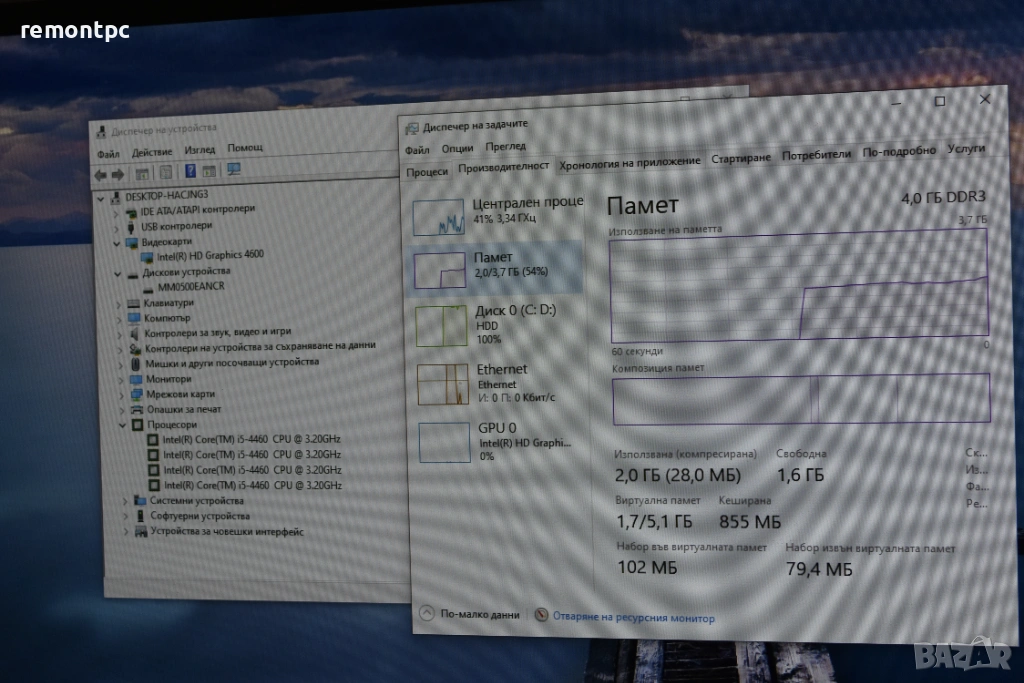Click the По-малко данни collapse arrow icon
The image size is (1024, 683).
(x=427, y=614)
